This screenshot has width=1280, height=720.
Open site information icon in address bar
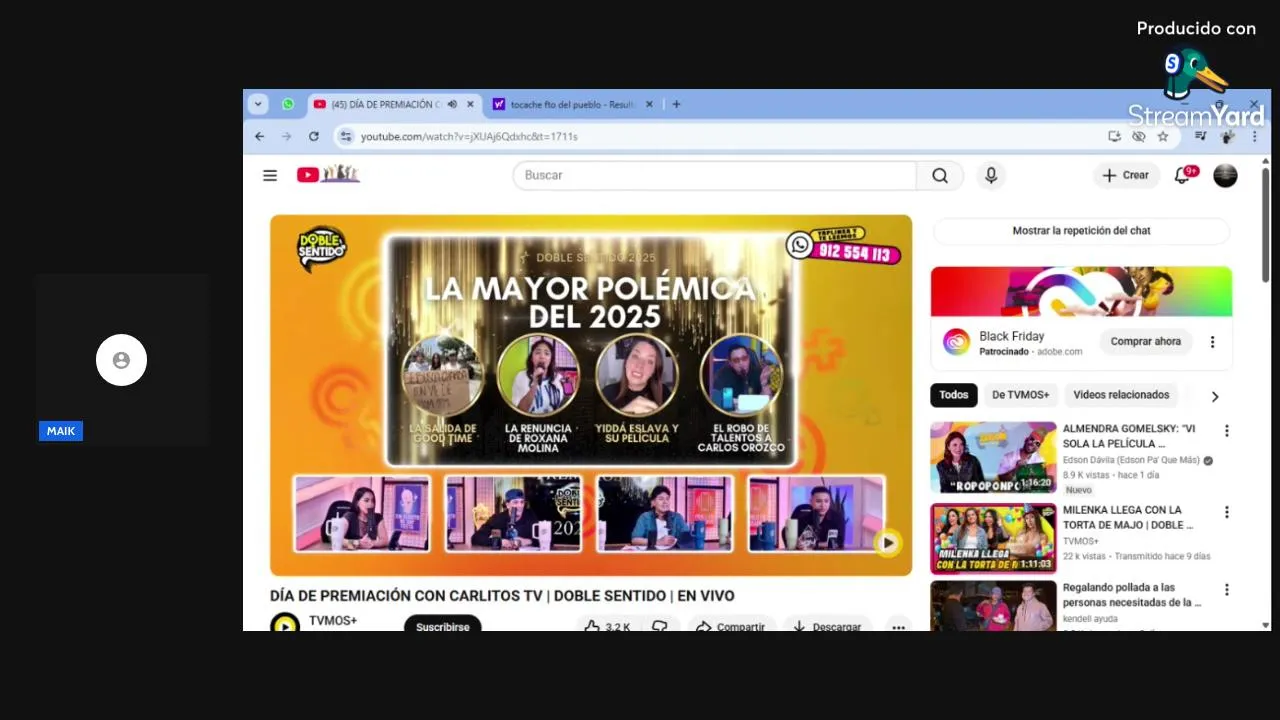[346, 136]
